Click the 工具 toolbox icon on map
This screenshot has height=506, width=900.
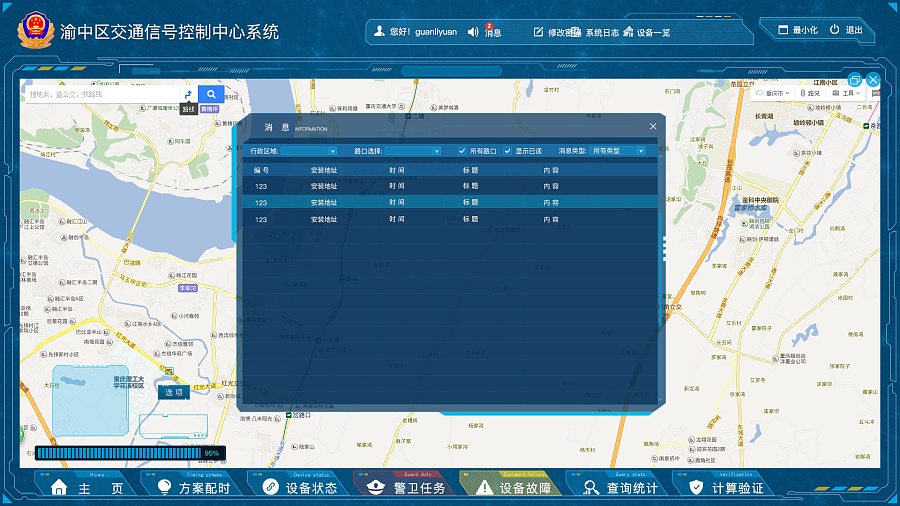836,93
